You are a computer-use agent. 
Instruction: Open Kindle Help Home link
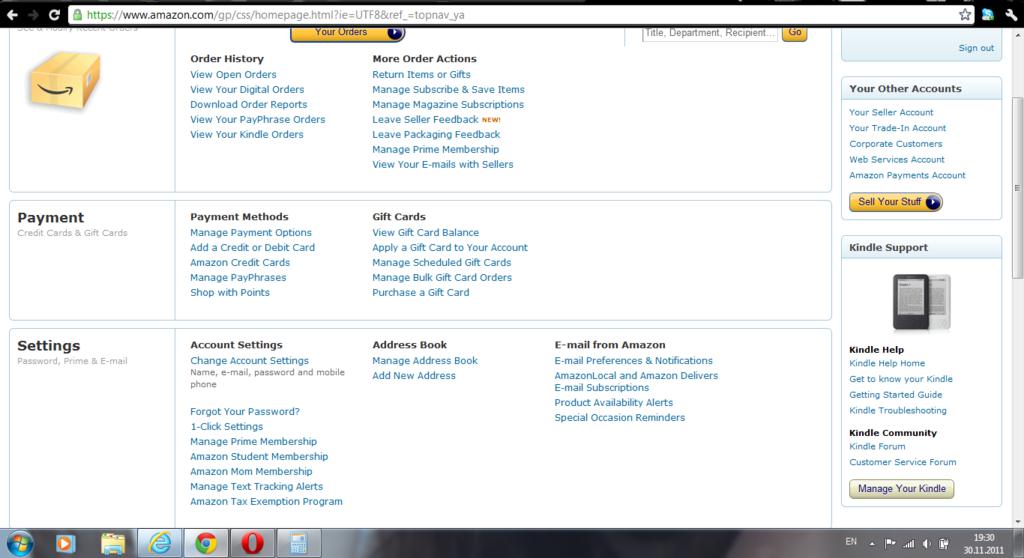tap(887, 363)
